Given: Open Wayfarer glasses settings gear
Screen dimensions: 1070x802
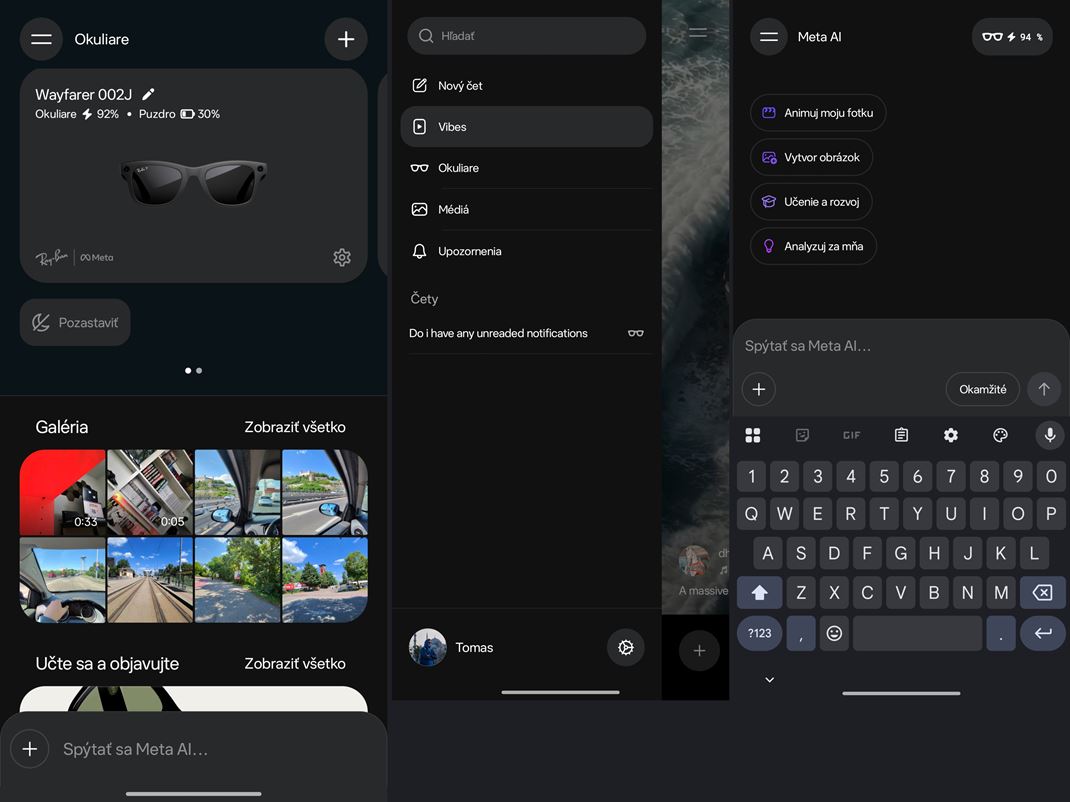Looking at the screenshot, I should click(x=342, y=257).
